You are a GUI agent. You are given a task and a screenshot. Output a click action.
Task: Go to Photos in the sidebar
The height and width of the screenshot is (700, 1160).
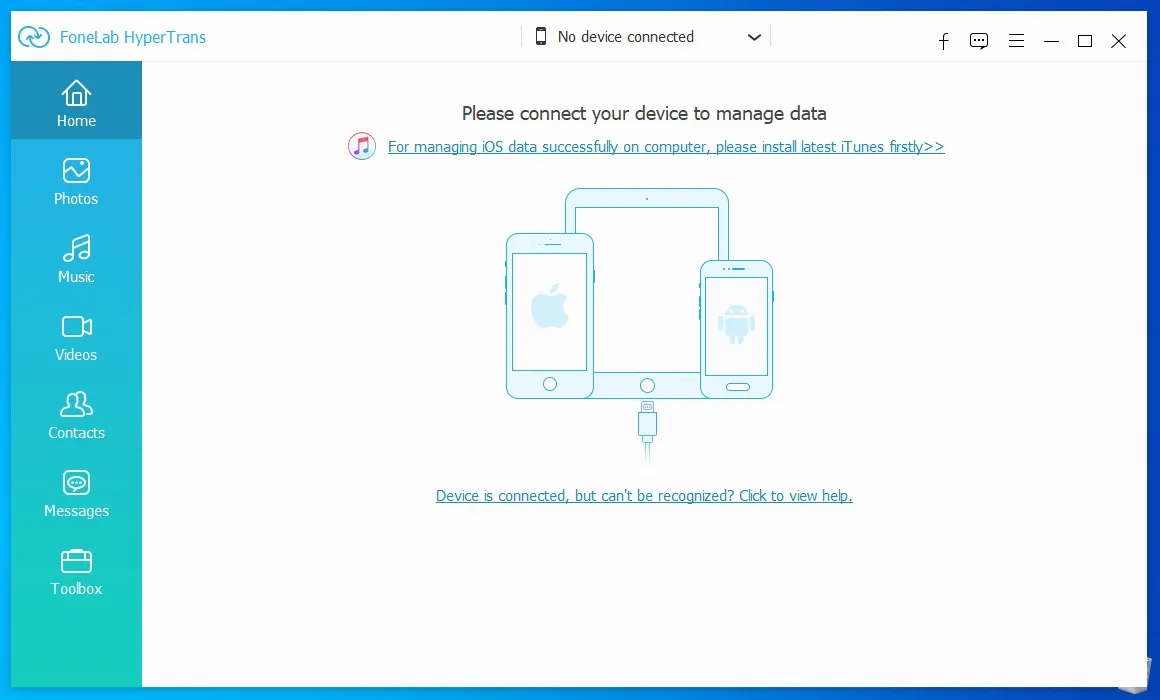[x=76, y=181]
